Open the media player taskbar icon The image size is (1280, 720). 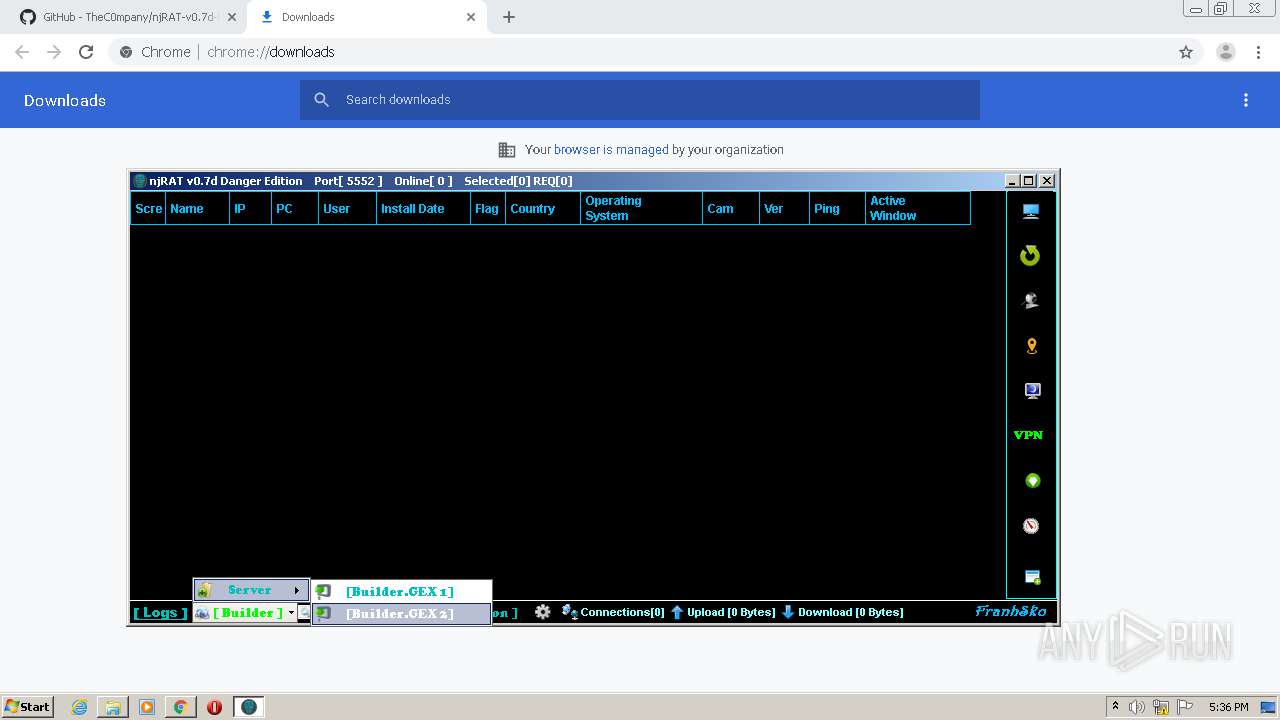[147, 707]
